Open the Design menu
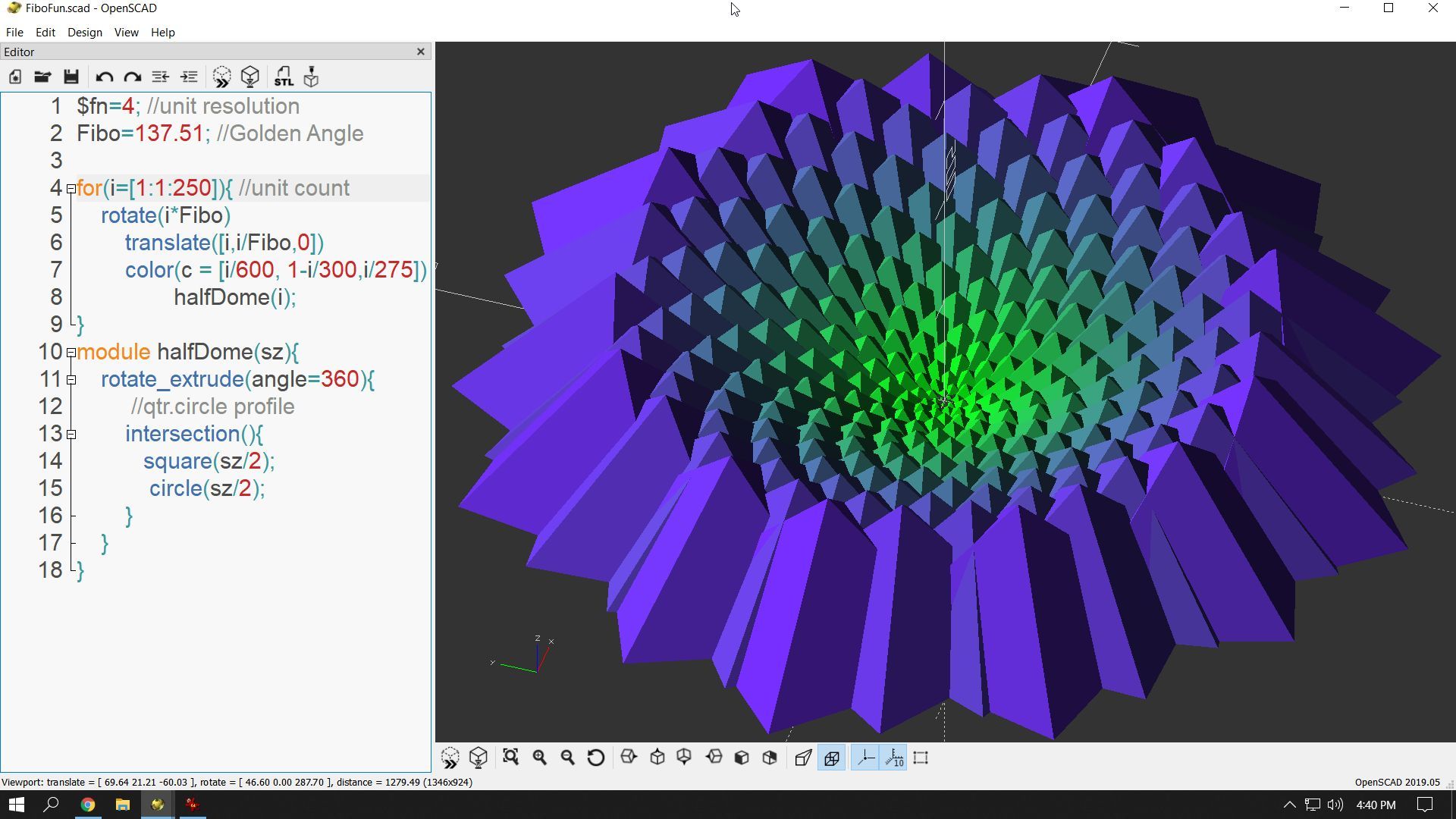This screenshot has height=819, width=1456. click(x=84, y=33)
